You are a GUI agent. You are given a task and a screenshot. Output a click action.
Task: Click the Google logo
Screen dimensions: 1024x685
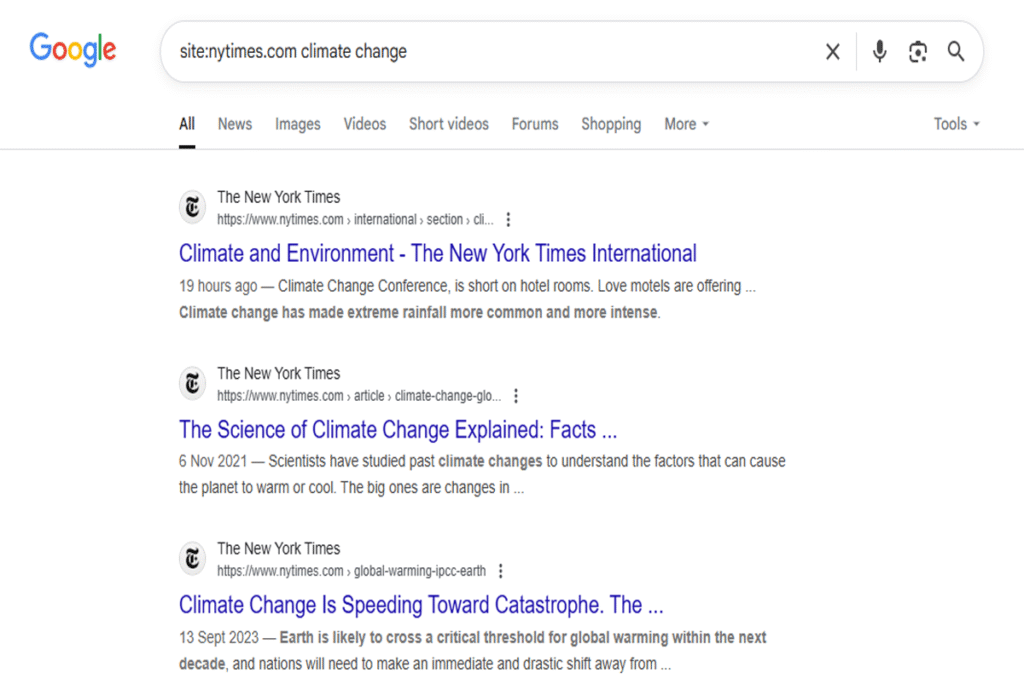click(x=72, y=50)
